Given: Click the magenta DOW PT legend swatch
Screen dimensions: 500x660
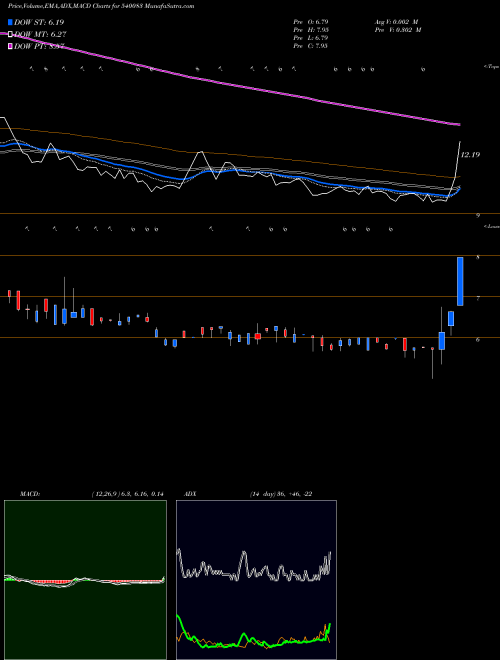Looking at the screenshot, I should 11,46.
